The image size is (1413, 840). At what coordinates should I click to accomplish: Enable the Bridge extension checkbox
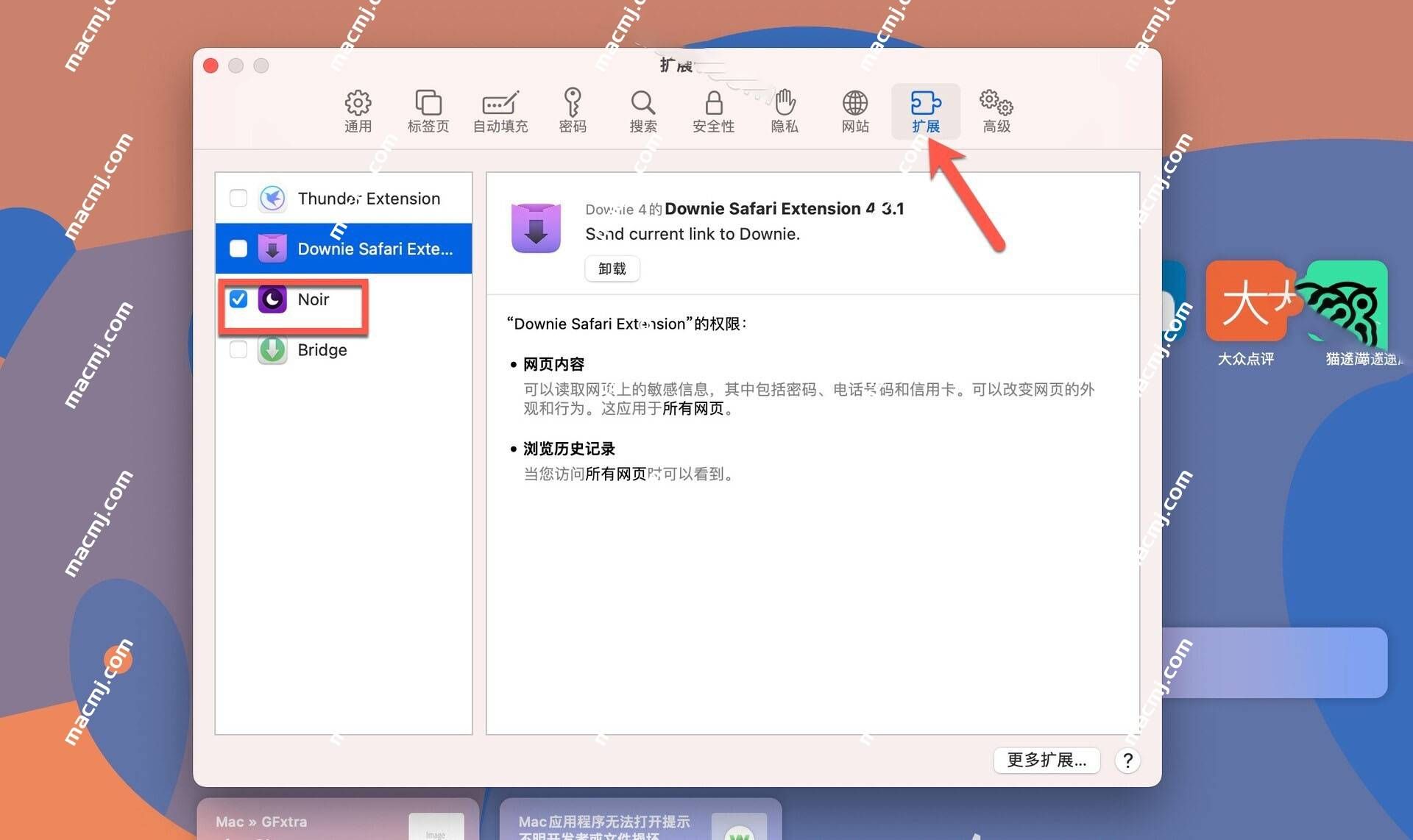(x=238, y=349)
